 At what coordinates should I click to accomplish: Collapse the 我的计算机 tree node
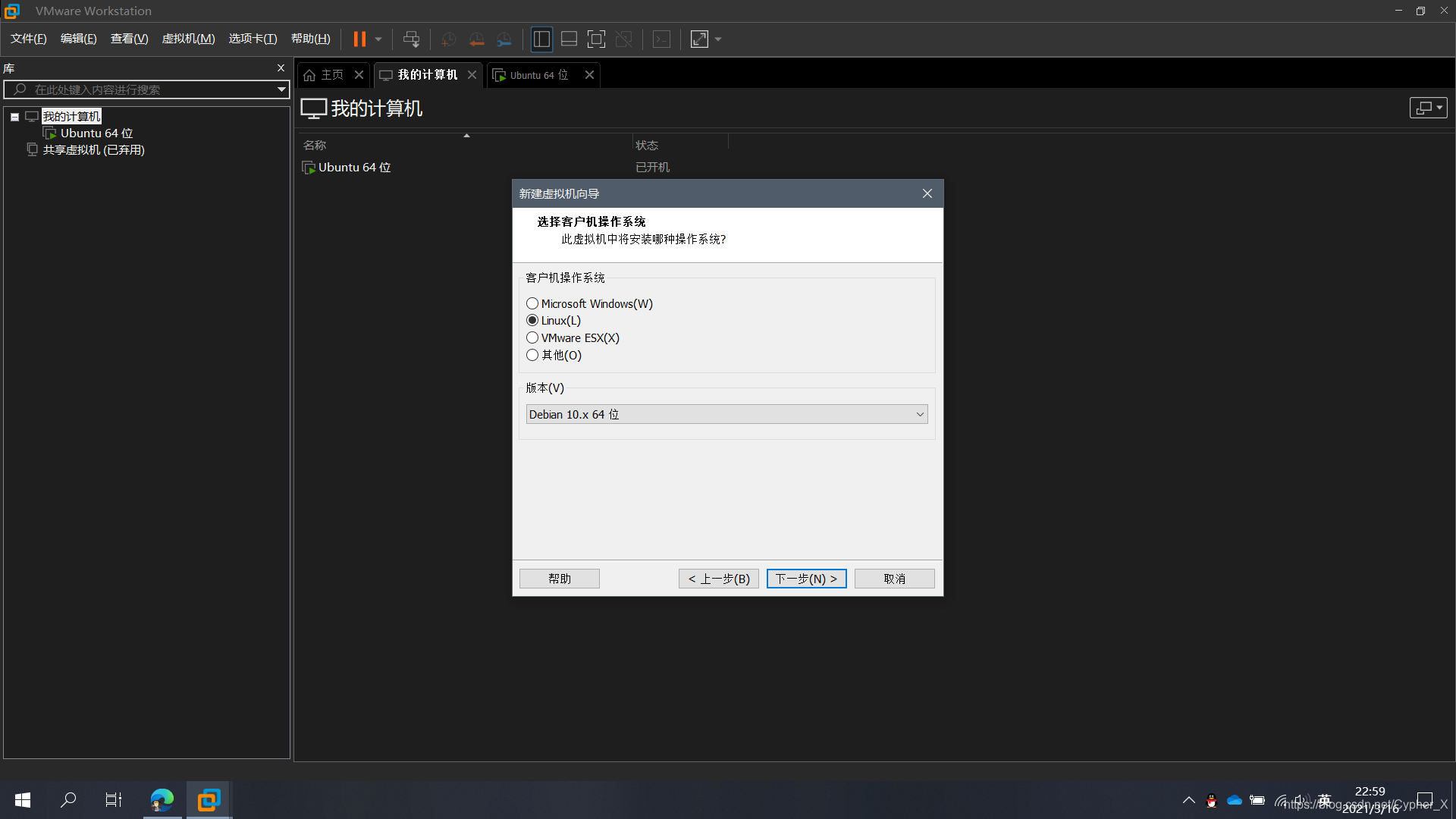(x=14, y=117)
